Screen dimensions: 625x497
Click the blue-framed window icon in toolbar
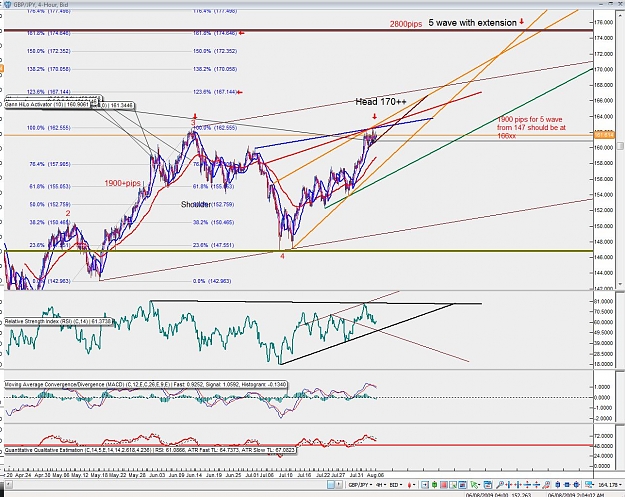[x=462, y=485]
